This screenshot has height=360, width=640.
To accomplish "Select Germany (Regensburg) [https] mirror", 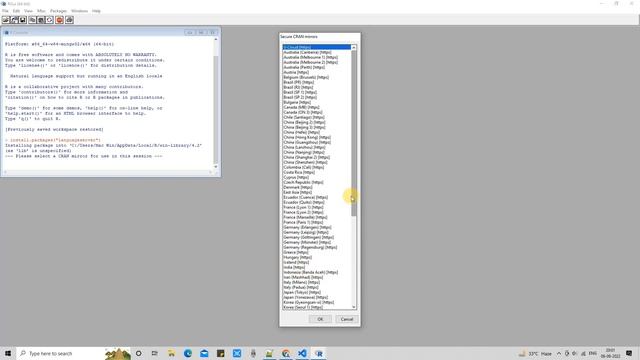I will point(317,247).
